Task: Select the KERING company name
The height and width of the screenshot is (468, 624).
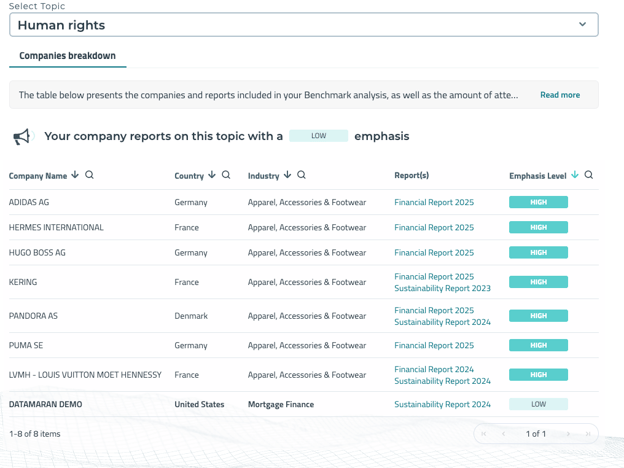Action: (x=23, y=282)
